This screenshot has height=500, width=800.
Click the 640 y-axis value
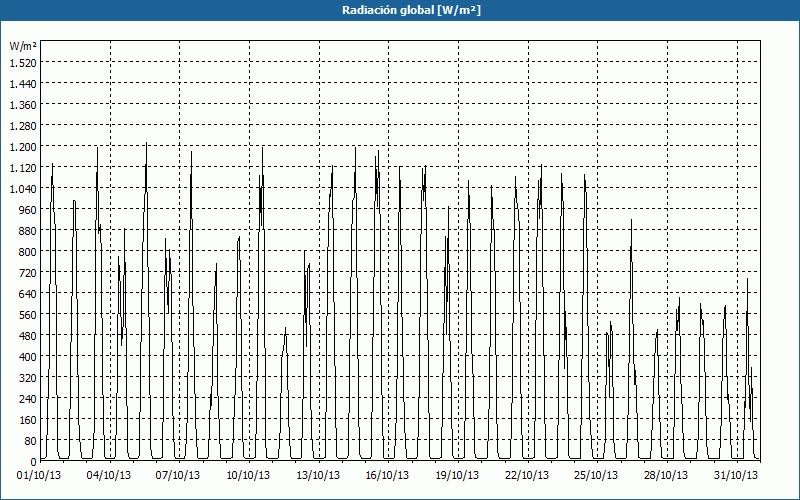point(28,293)
